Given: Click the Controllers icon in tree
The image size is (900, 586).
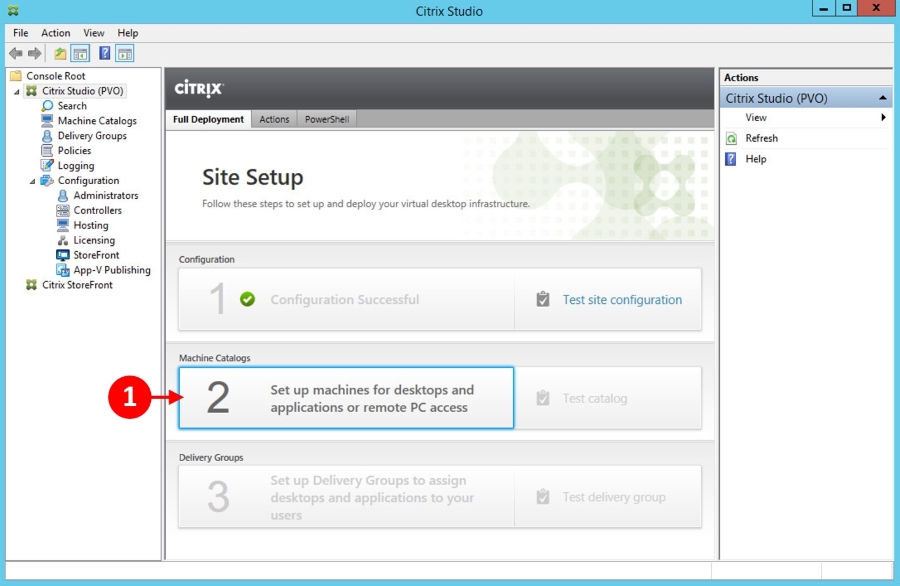Looking at the screenshot, I should tap(63, 211).
